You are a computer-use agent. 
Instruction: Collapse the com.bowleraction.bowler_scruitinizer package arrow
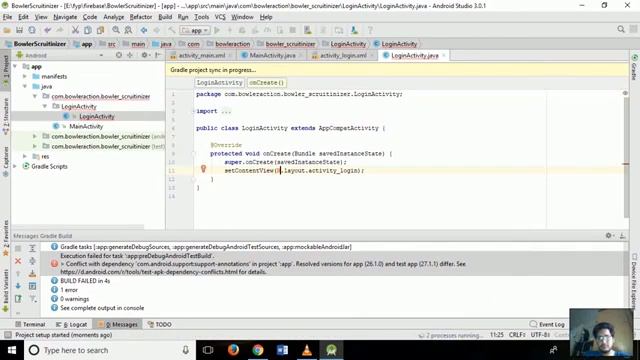(35, 96)
